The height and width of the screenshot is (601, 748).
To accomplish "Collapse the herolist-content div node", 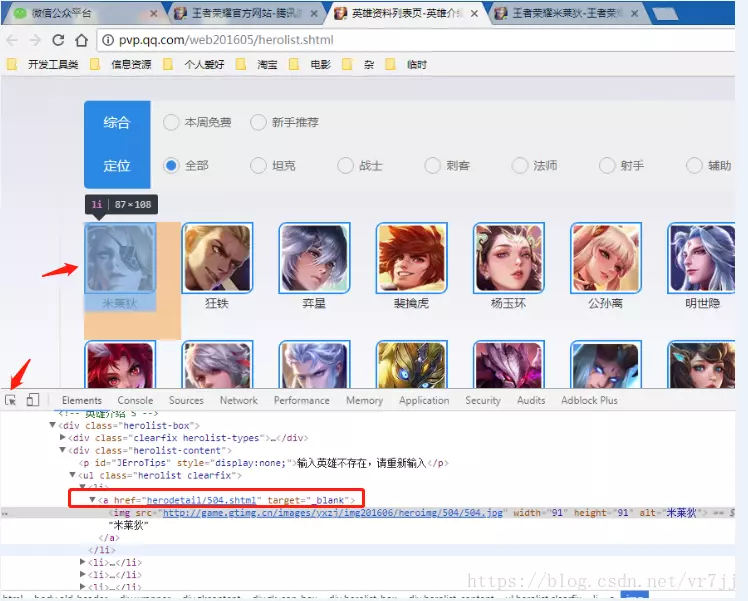I will tap(62, 450).
